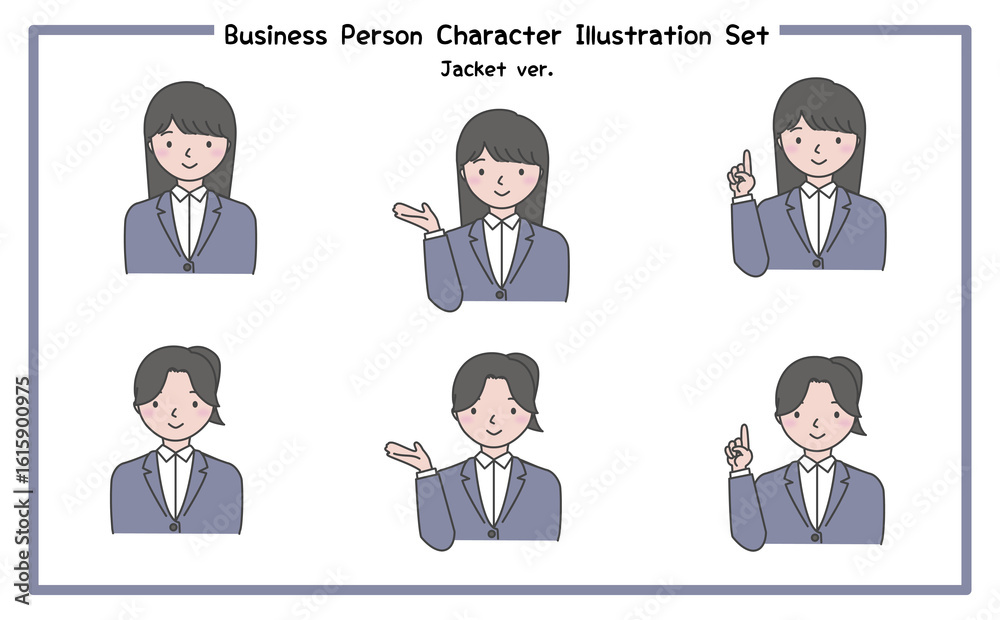Select the long-haired woman presenting with open palm
Image resolution: width=1000 pixels, height=620 pixels.
coord(481,210)
